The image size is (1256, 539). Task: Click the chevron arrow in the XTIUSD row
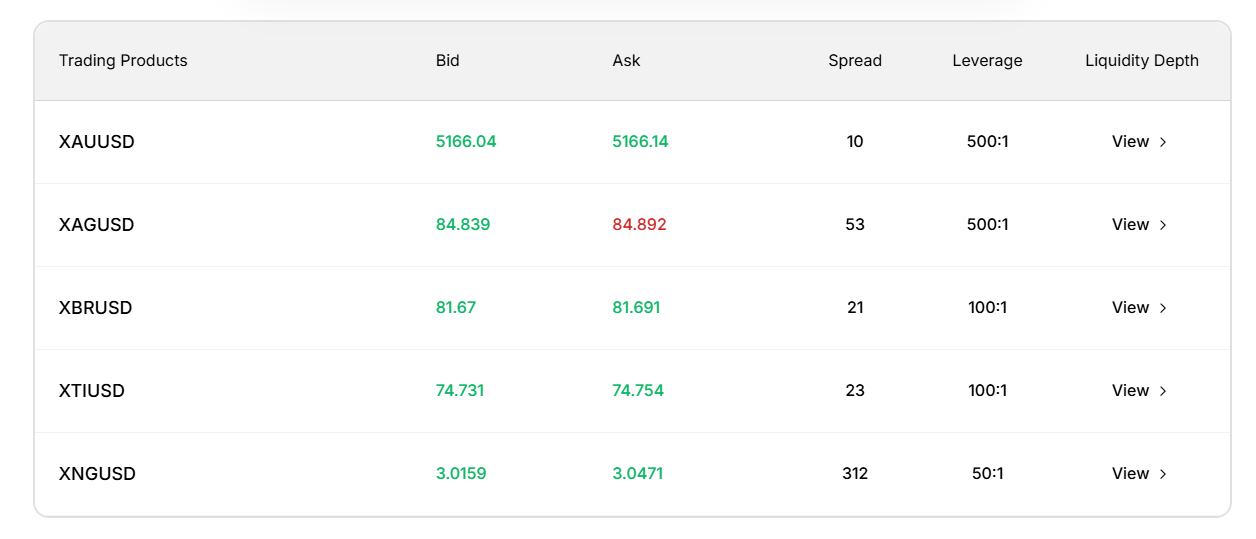pos(1163,391)
